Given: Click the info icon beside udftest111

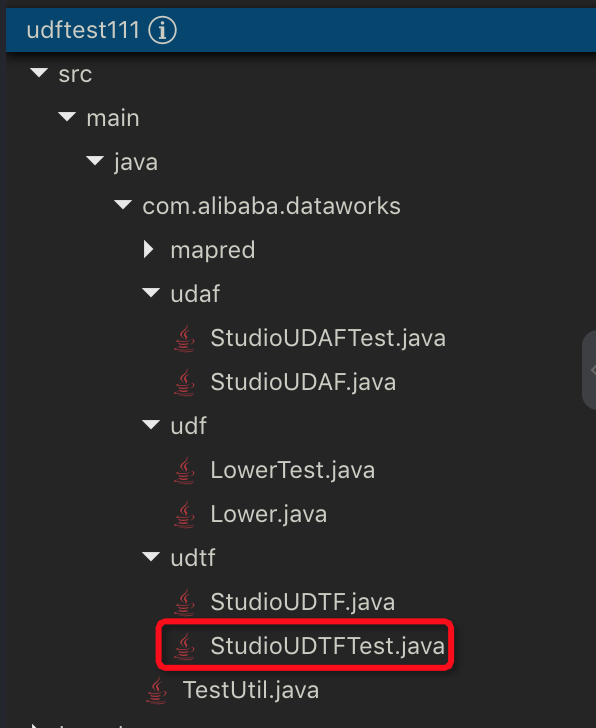Looking at the screenshot, I should (162, 31).
